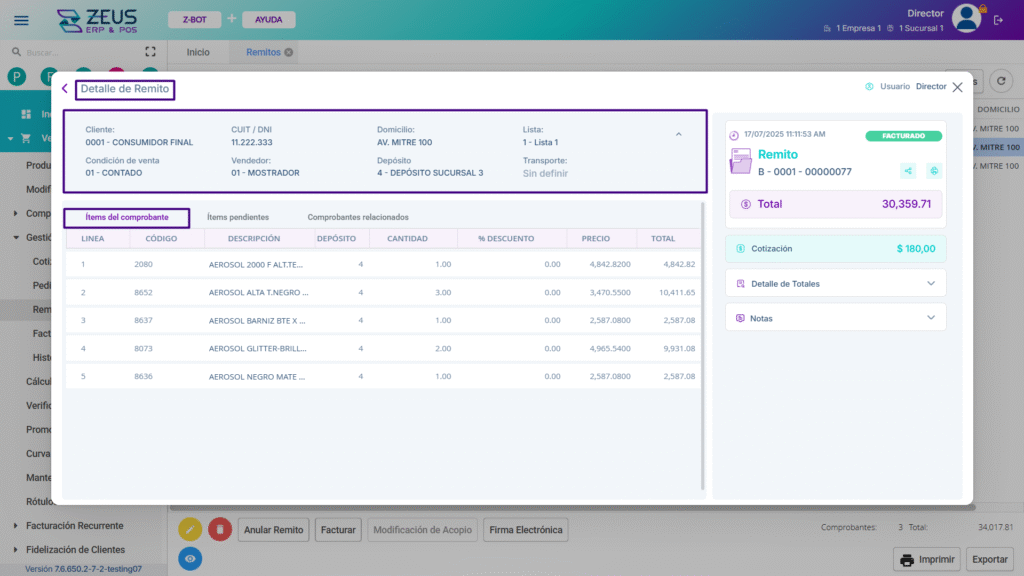
Task: Click the Remito document icon
Action: tap(741, 161)
